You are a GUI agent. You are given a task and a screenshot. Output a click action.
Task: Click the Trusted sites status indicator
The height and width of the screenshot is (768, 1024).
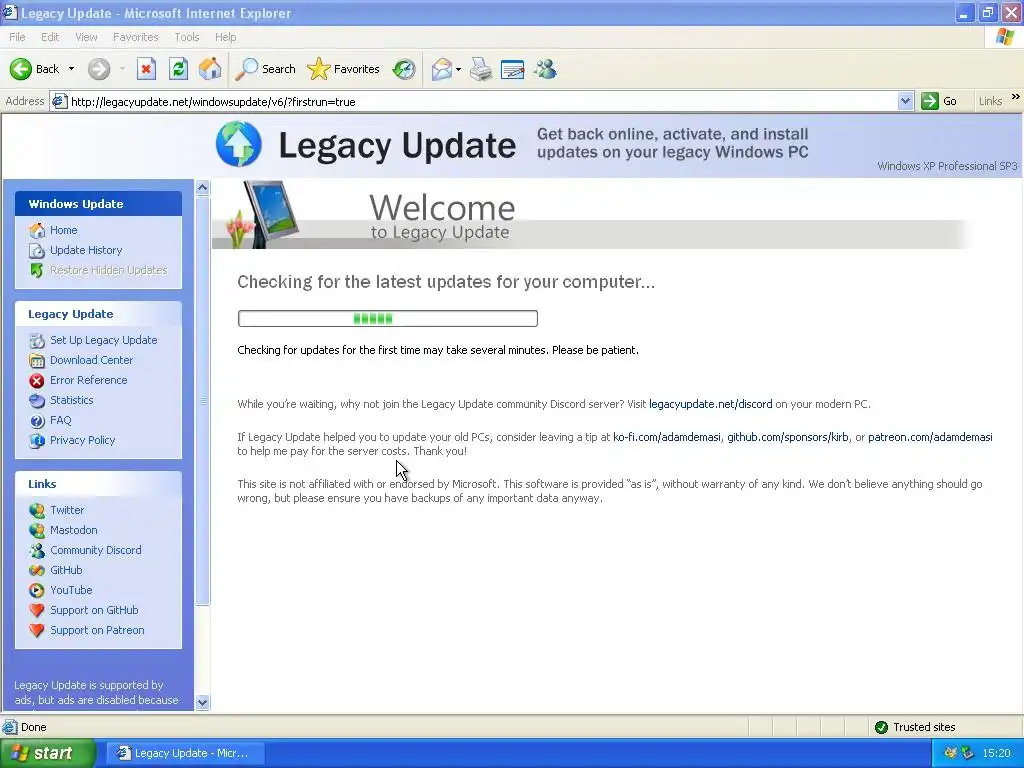point(915,727)
